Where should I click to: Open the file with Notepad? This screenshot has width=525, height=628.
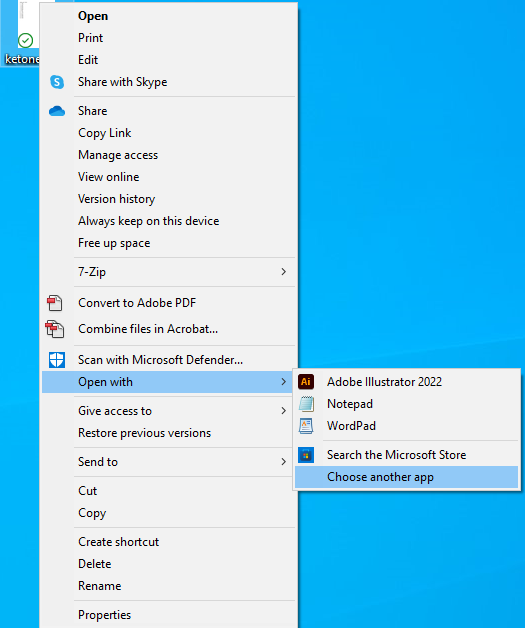point(406,404)
